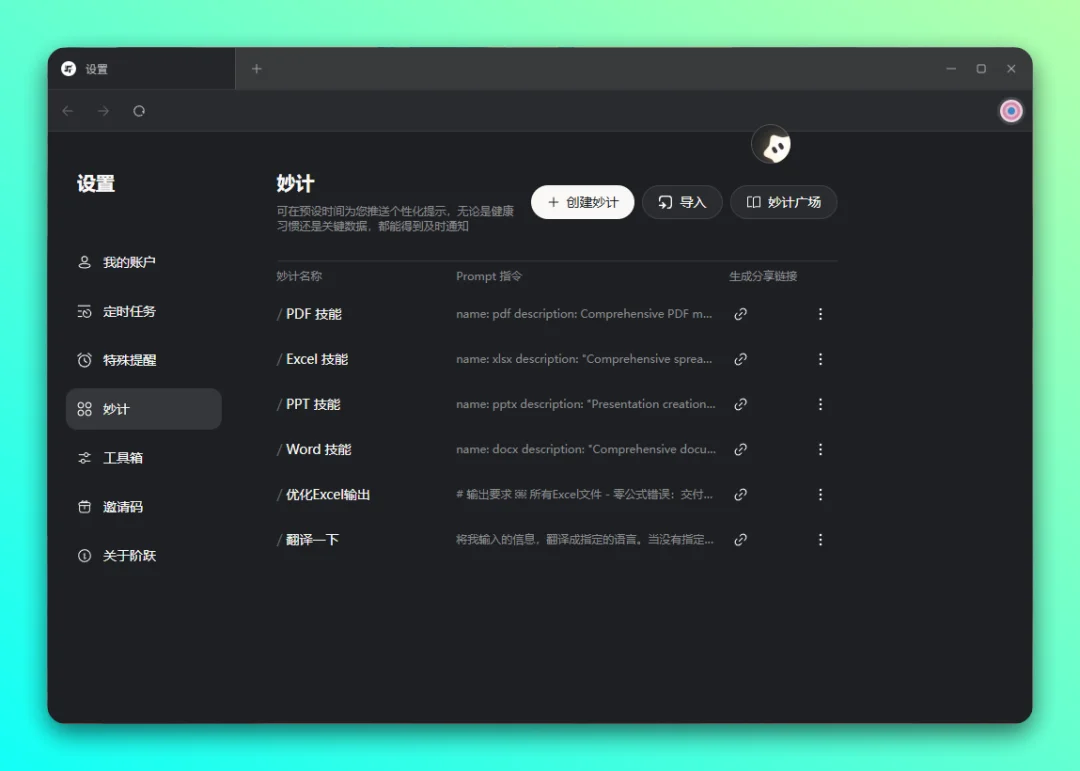The width and height of the screenshot is (1080, 771).
Task: Click the panda mascot avatar icon
Action: 772,146
